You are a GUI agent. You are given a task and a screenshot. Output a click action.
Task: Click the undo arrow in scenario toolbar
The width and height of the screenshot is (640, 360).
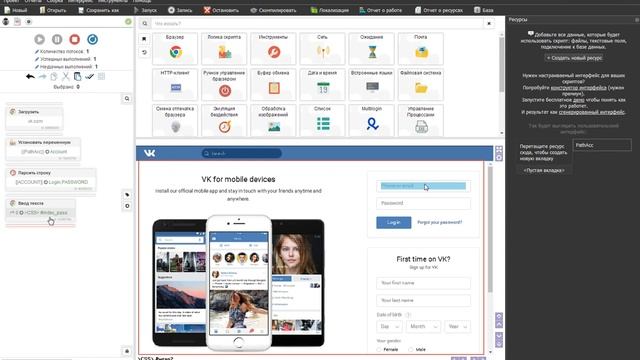click(30, 76)
